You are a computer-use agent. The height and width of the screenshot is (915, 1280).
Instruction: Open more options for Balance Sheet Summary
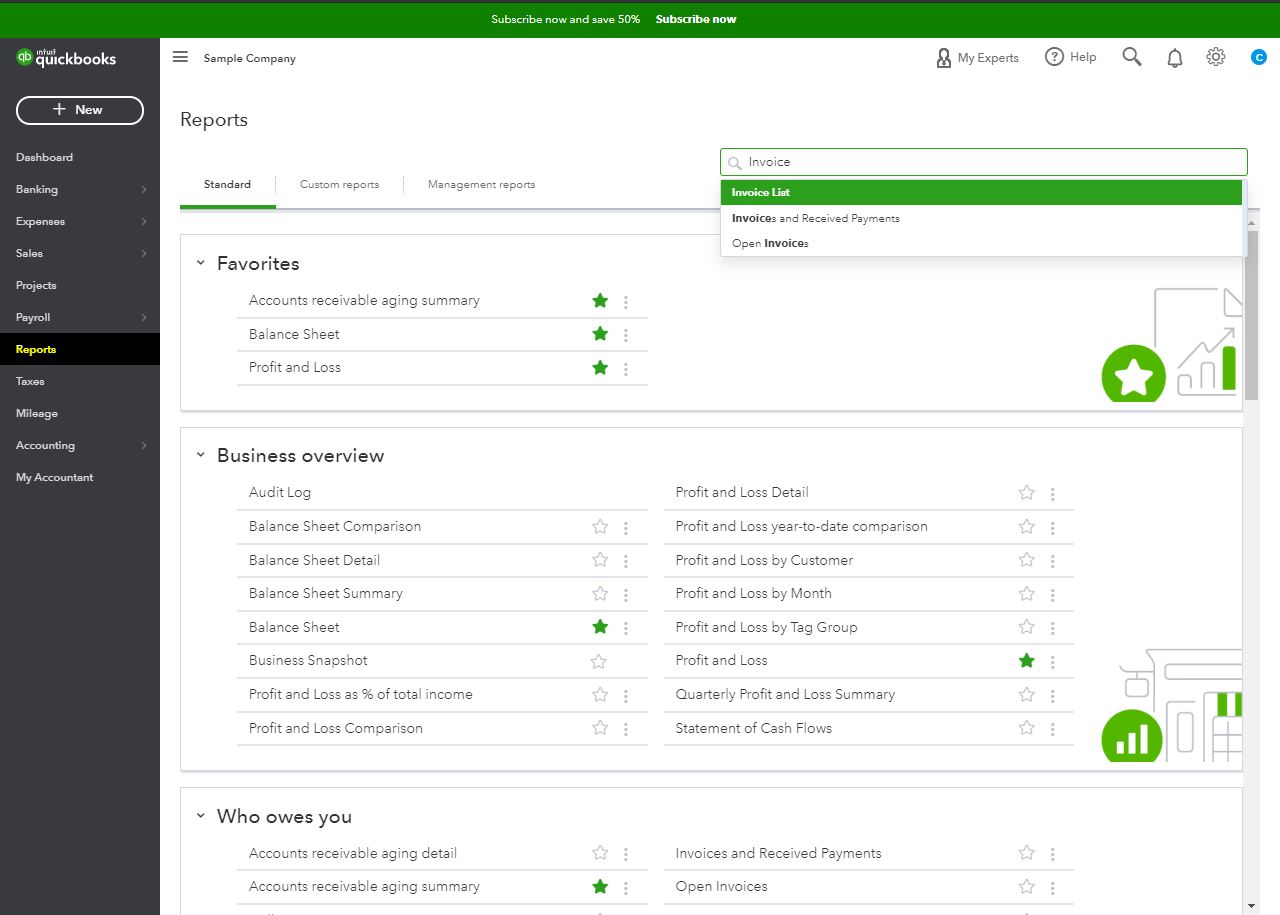(x=626, y=594)
